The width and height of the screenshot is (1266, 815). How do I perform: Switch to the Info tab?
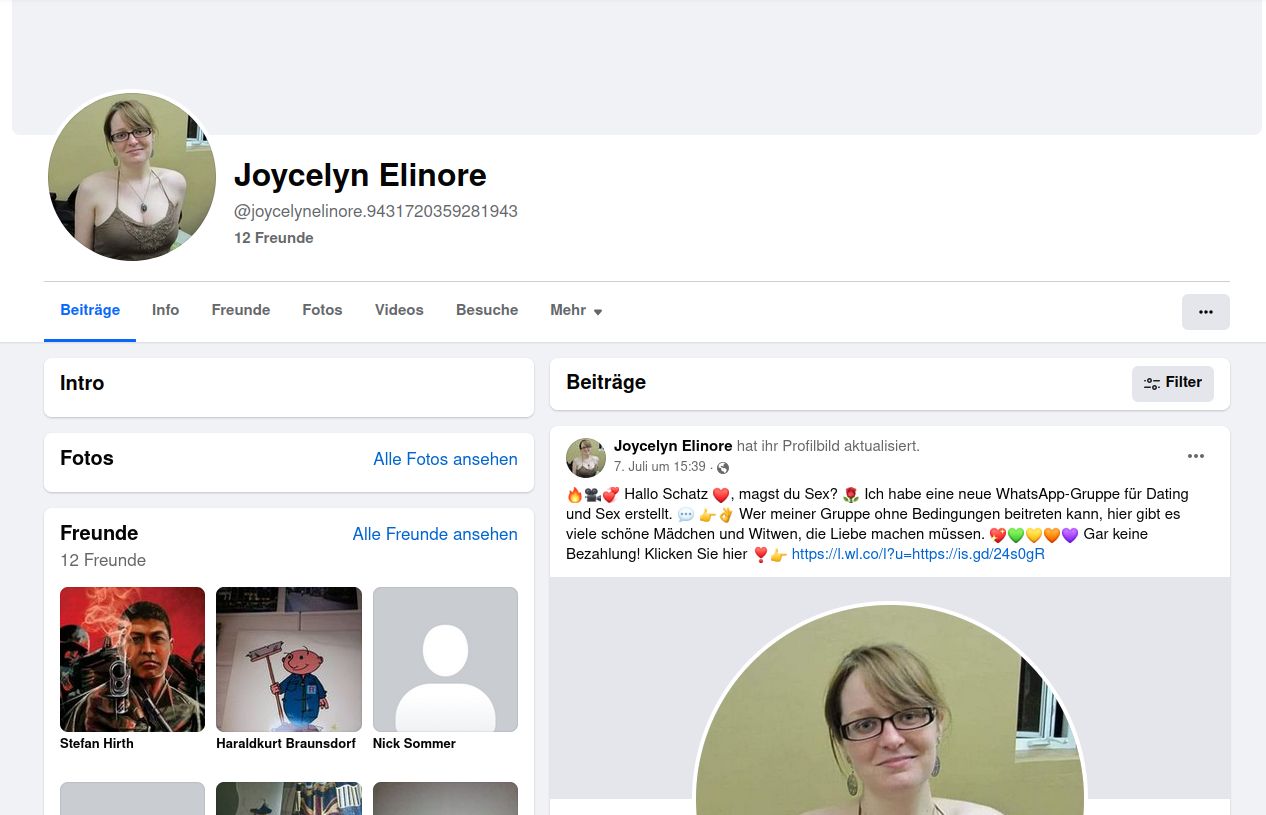coord(166,310)
